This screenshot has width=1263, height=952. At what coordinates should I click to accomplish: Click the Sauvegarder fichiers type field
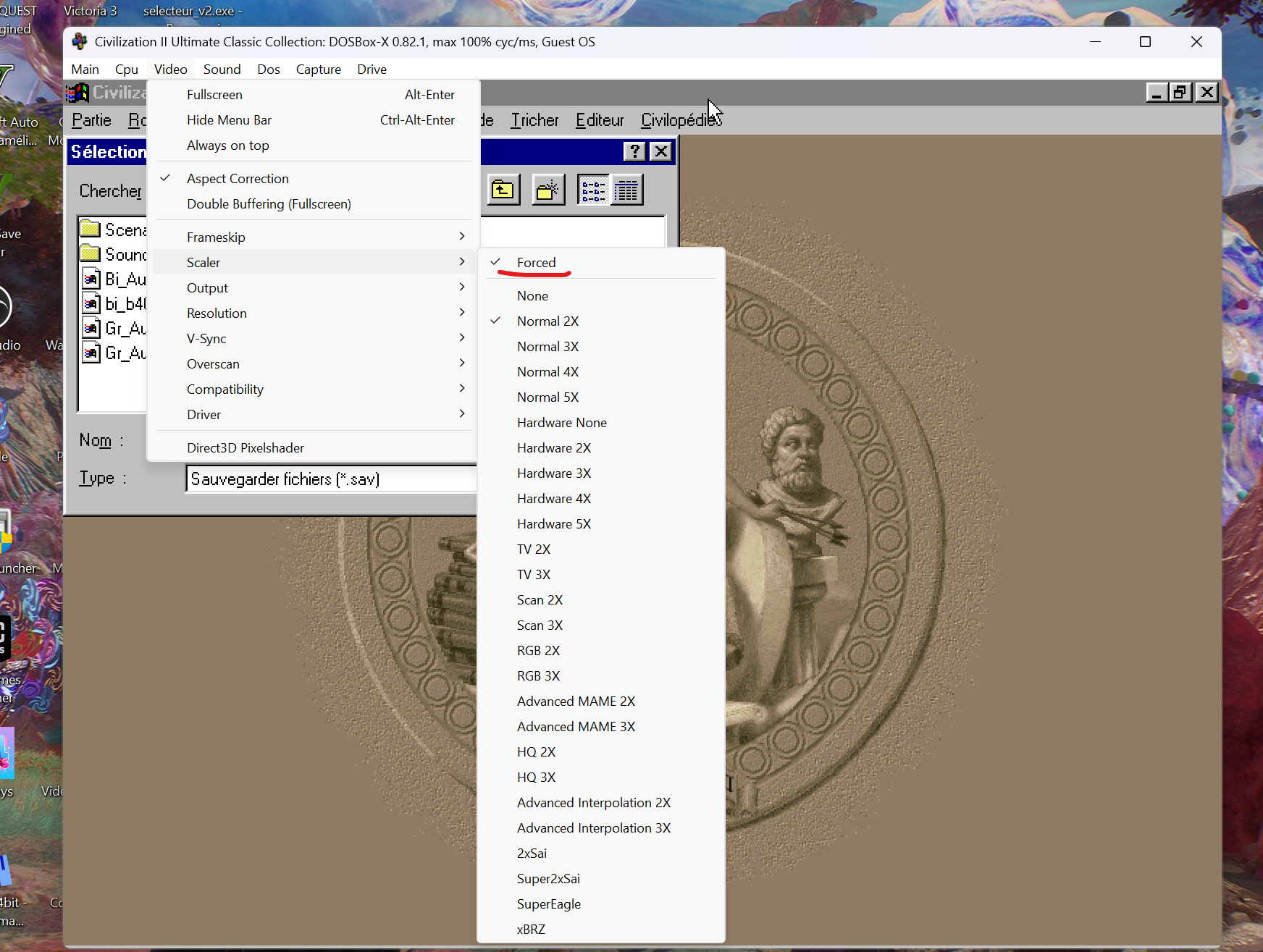click(331, 479)
